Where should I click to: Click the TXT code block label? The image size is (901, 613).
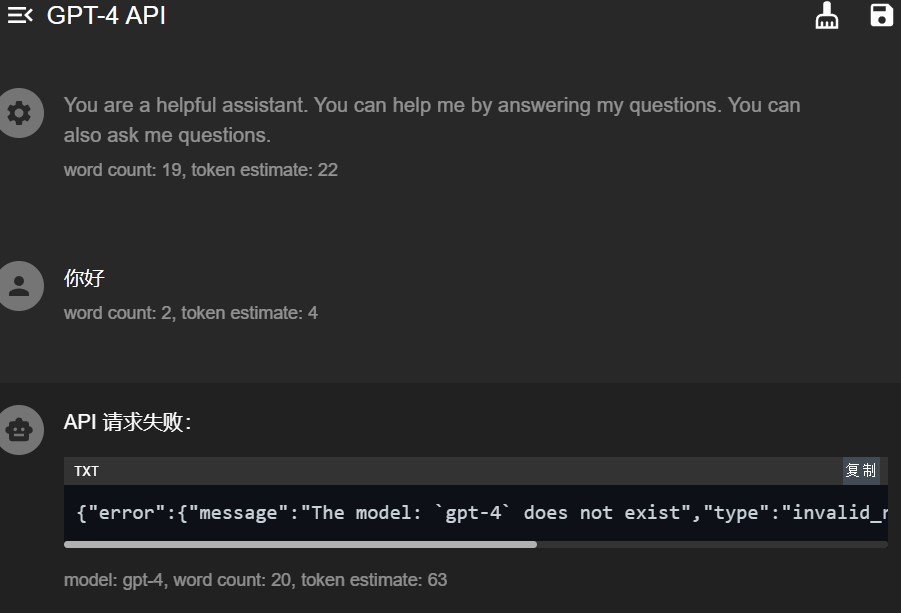pyautogui.click(x=86, y=471)
